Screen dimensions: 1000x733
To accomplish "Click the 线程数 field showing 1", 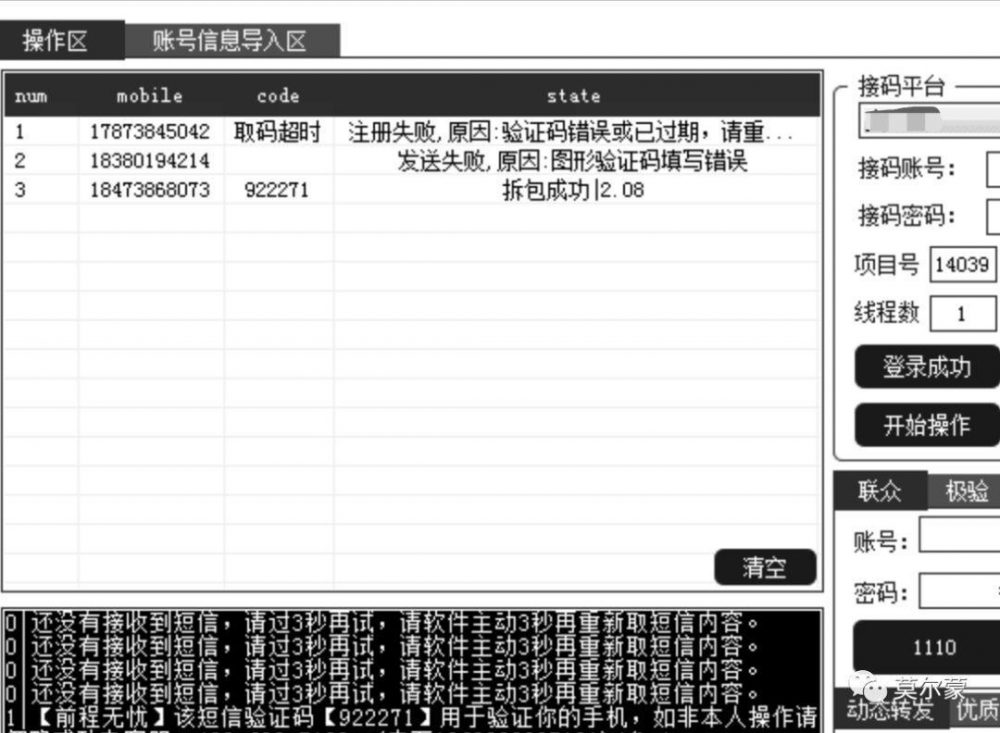I will point(962,314).
